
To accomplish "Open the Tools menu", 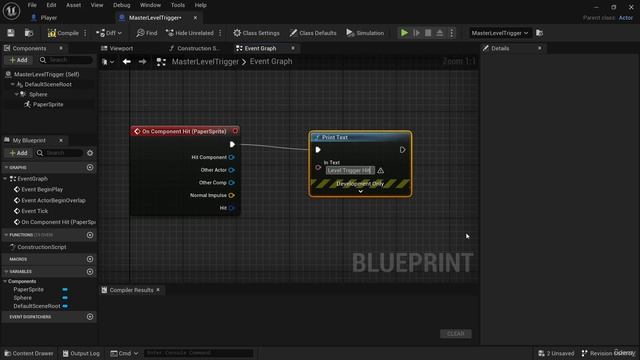I will [x=178, y=5].
